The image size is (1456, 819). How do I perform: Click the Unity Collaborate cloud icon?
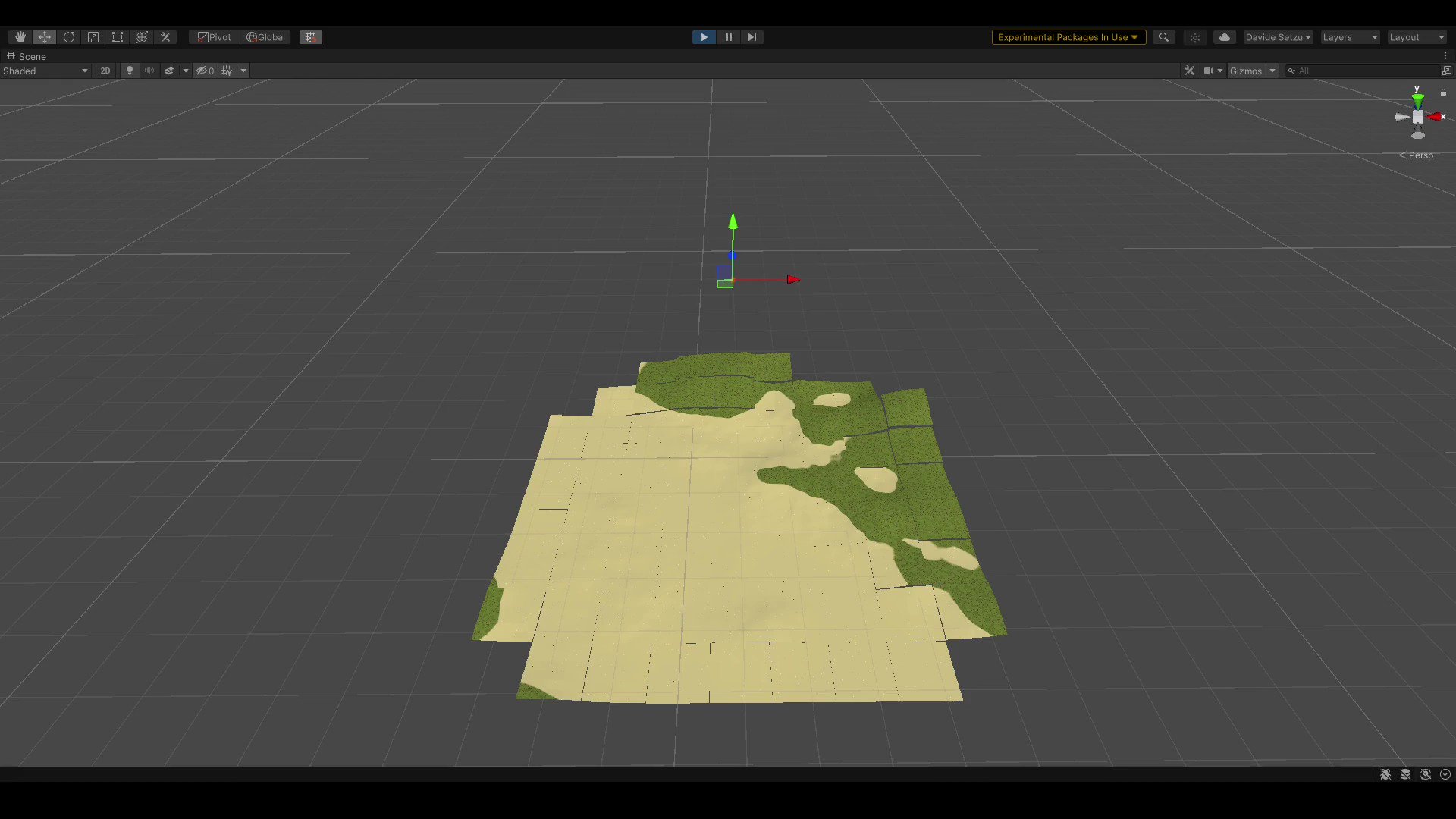coord(1224,37)
